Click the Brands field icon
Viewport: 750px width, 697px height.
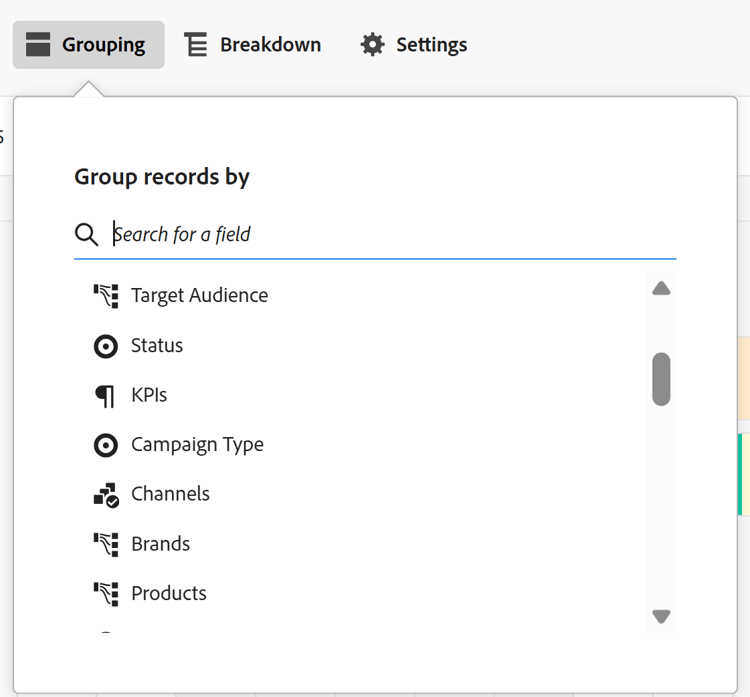pyautogui.click(x=106, y=544)
